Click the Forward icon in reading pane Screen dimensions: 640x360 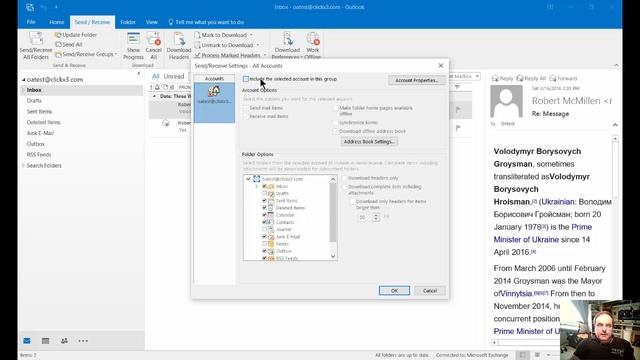553,78
